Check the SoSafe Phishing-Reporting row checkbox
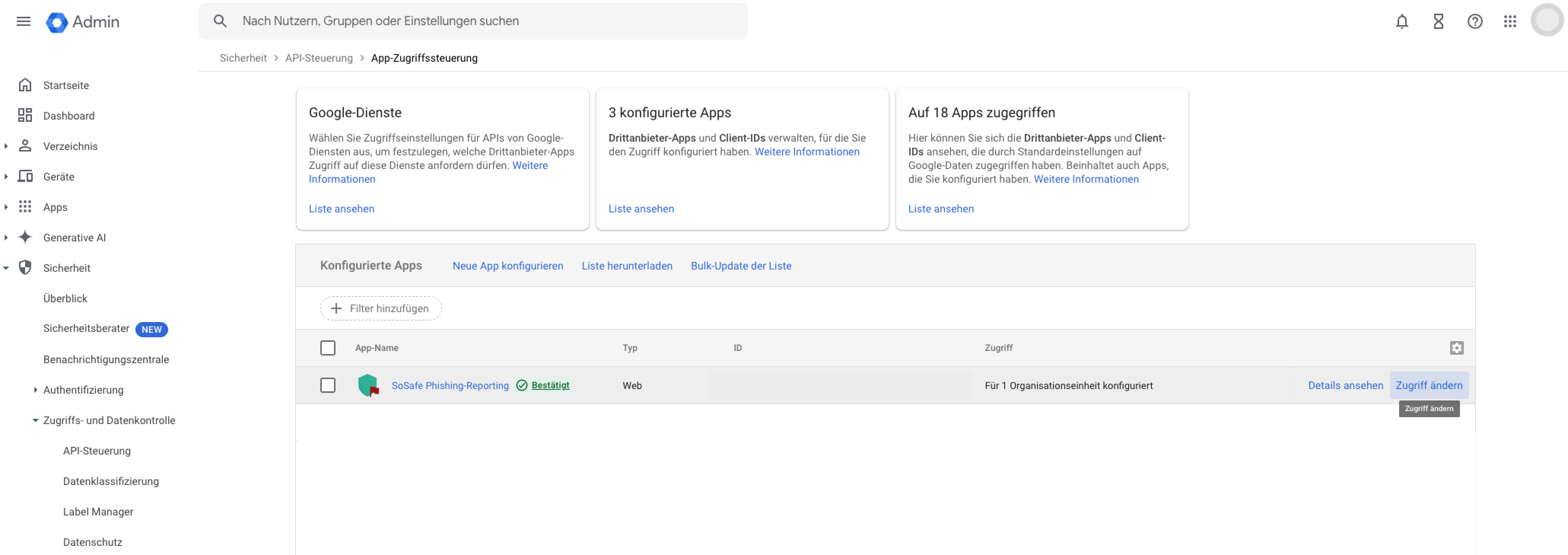Screen dimensions: 1568x555 pyautogui.click(x=328, y=385)
